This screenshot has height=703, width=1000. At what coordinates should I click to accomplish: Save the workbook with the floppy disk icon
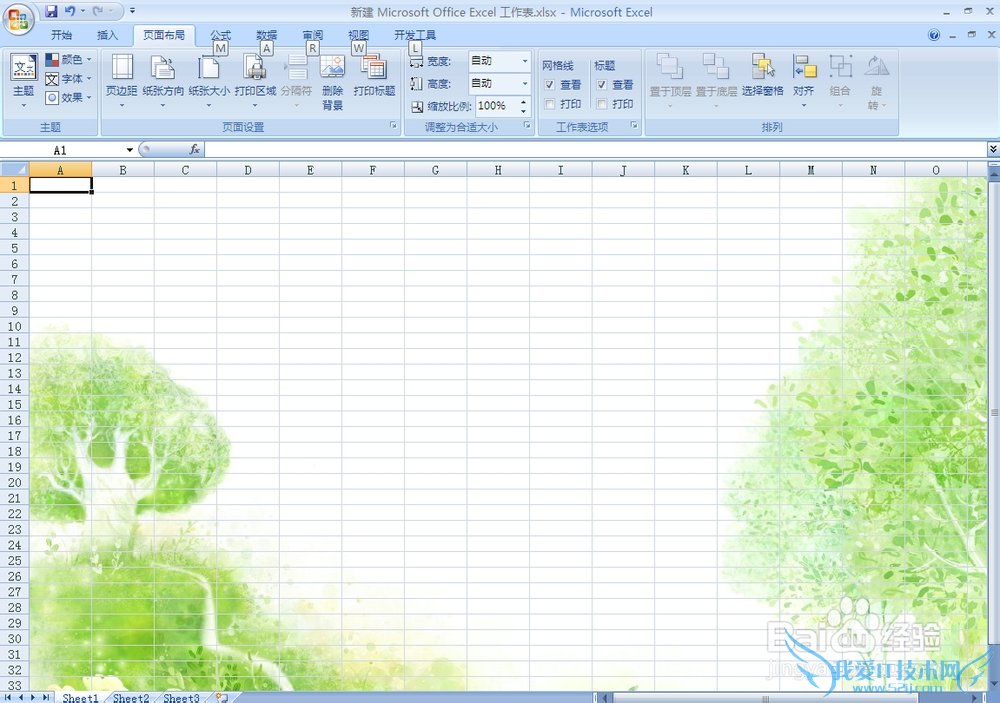click(x=51, y=11)
